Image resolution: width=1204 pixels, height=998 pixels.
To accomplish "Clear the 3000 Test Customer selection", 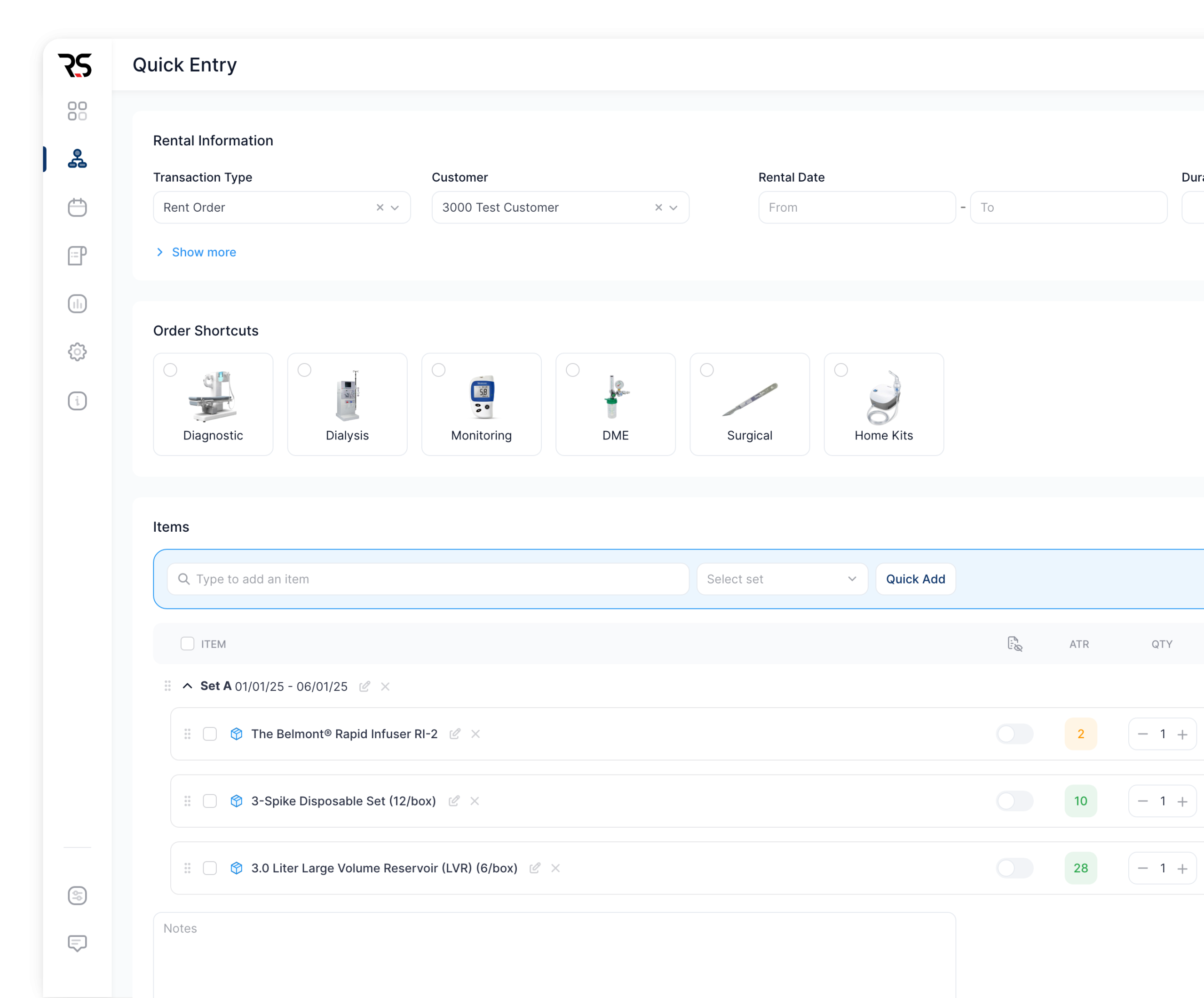I will tap(658, 208).
